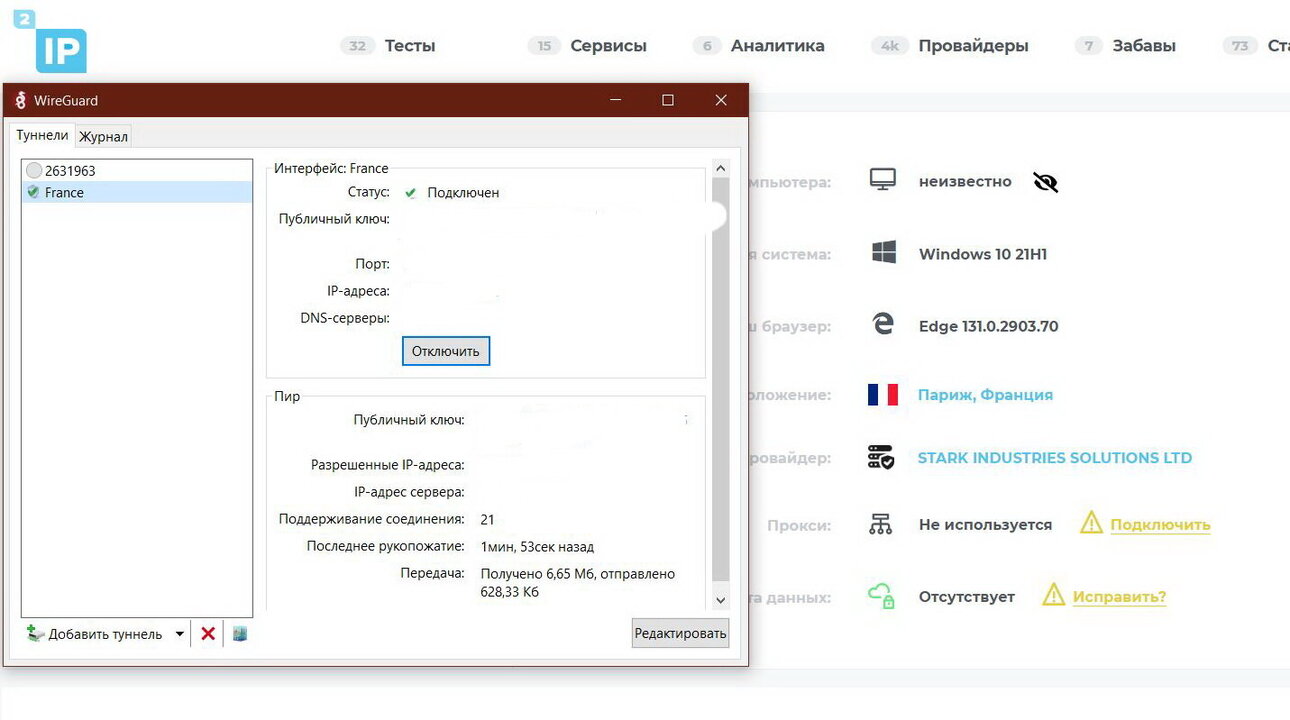Click the proxy network icon
The image size is (1290, 720).
tap(880, 524)
